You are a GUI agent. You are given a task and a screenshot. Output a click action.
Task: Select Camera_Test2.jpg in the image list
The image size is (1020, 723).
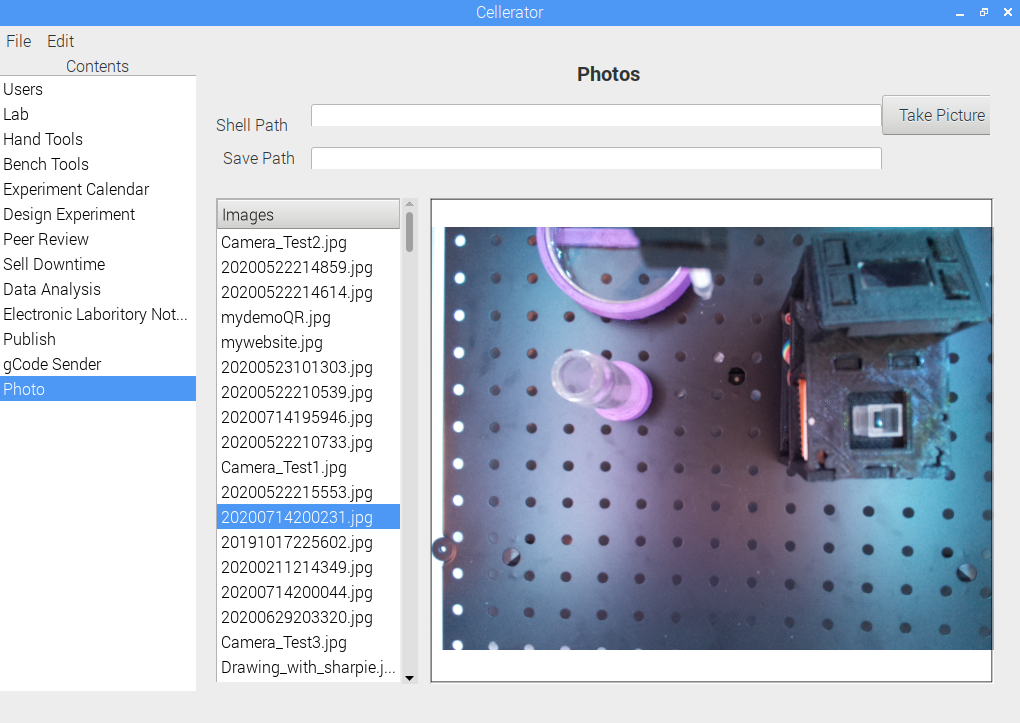click(284, 242)
